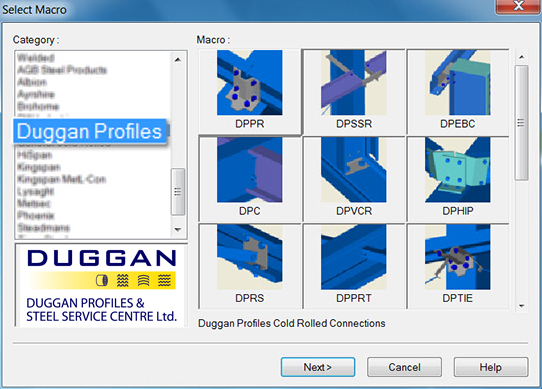Cancel the Select Macro dialog
This screenshot has height=389, width=542.
404,367
